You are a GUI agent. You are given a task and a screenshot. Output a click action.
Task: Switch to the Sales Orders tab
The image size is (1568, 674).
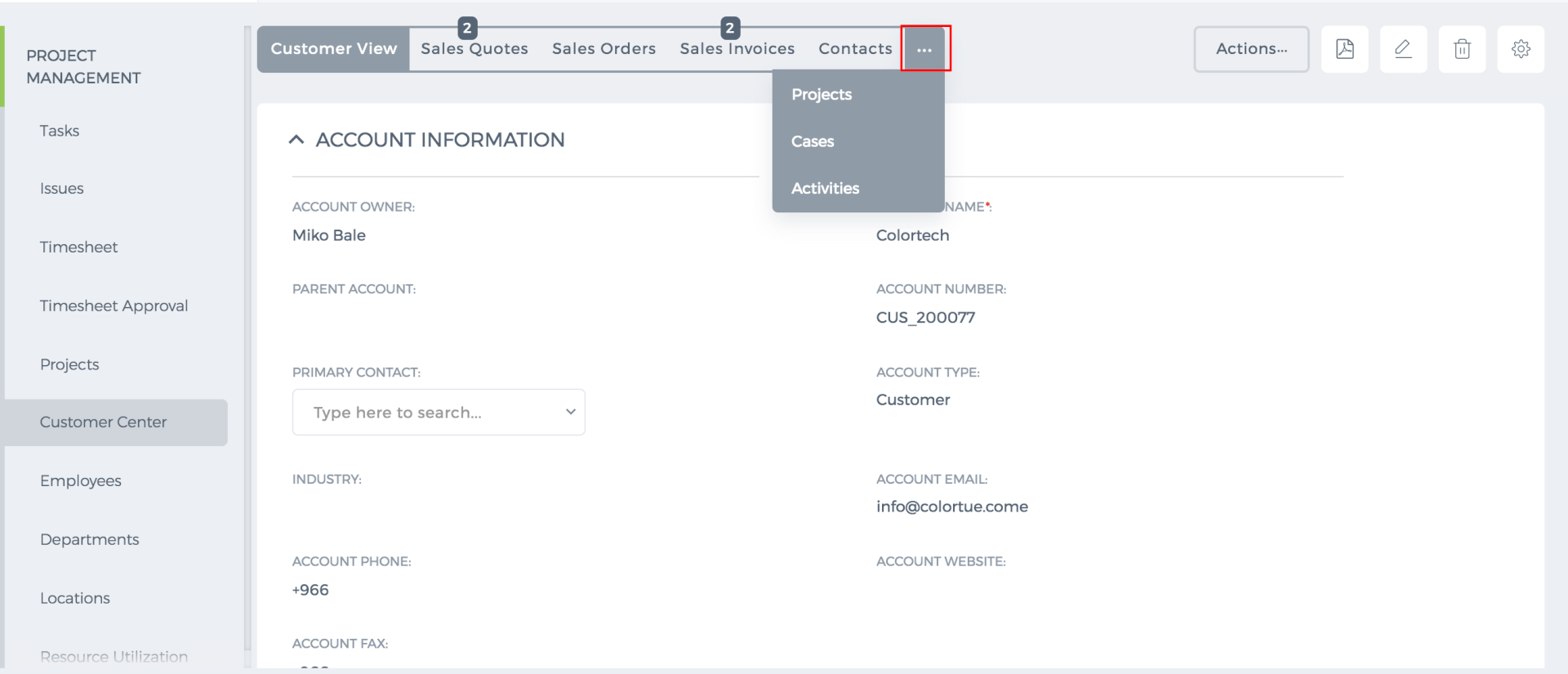point(604,49)
